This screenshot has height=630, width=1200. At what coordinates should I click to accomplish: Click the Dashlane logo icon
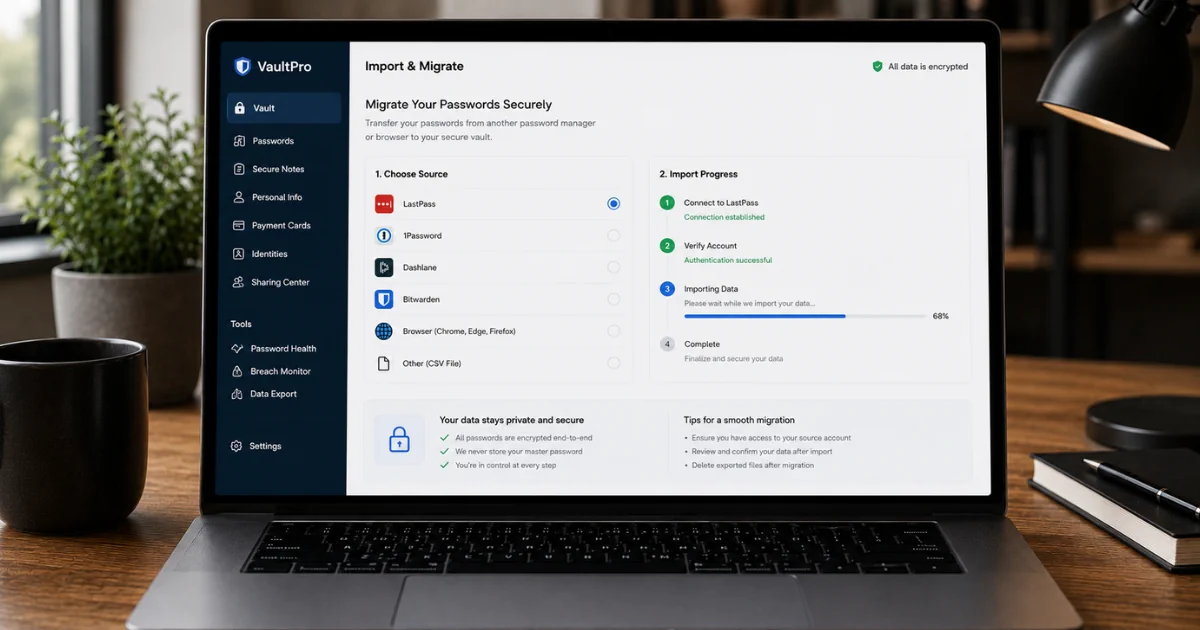[x=384, y=267]
